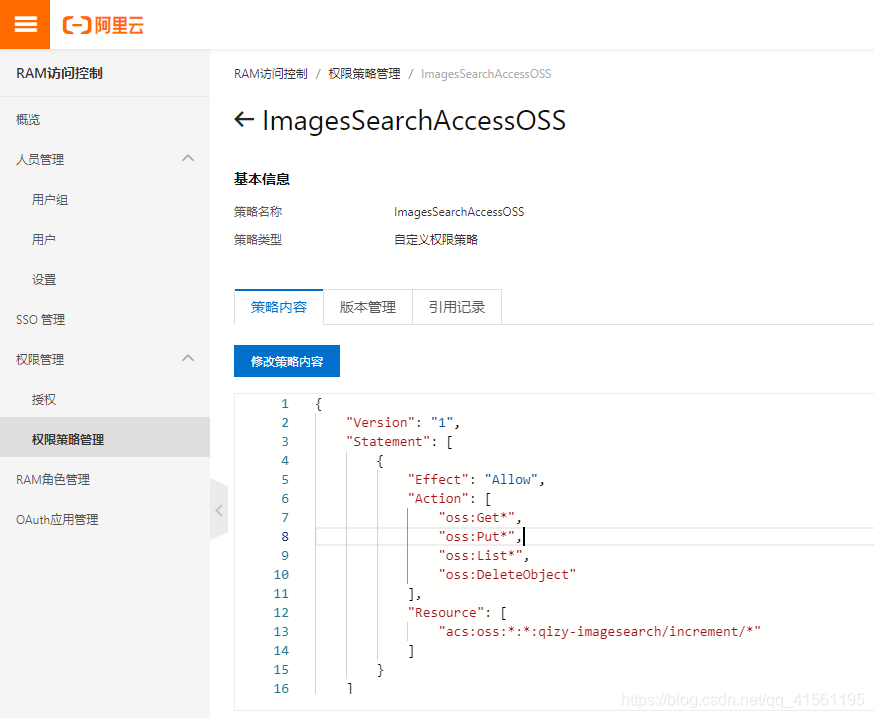This screenshot has height=718, width=874.
Task: Click line number 8 in the editor gutter
Action: click(x=285, y=537)
